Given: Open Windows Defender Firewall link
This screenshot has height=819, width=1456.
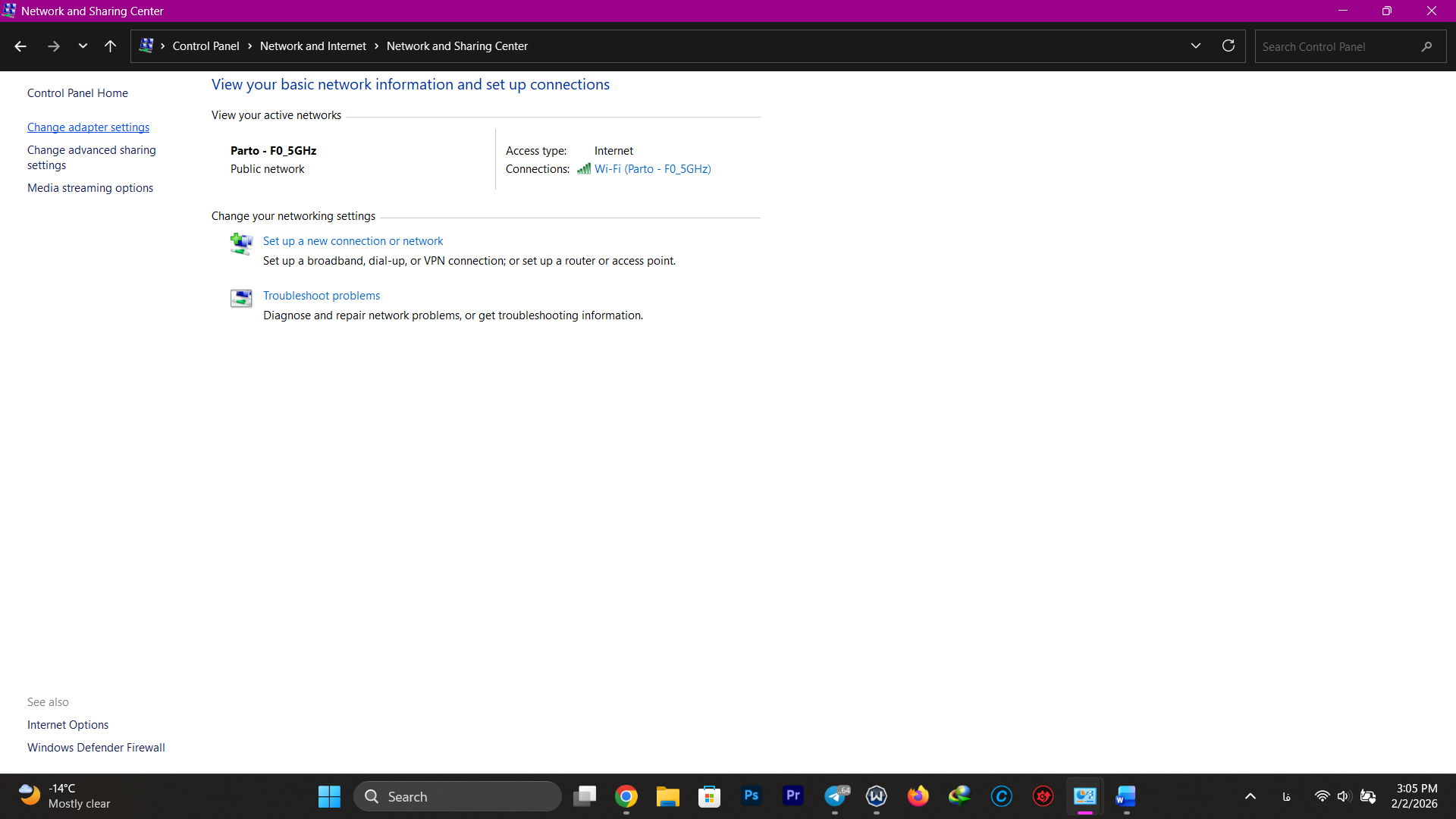Looking at the screenshot, I should click(x=96, y=748).
